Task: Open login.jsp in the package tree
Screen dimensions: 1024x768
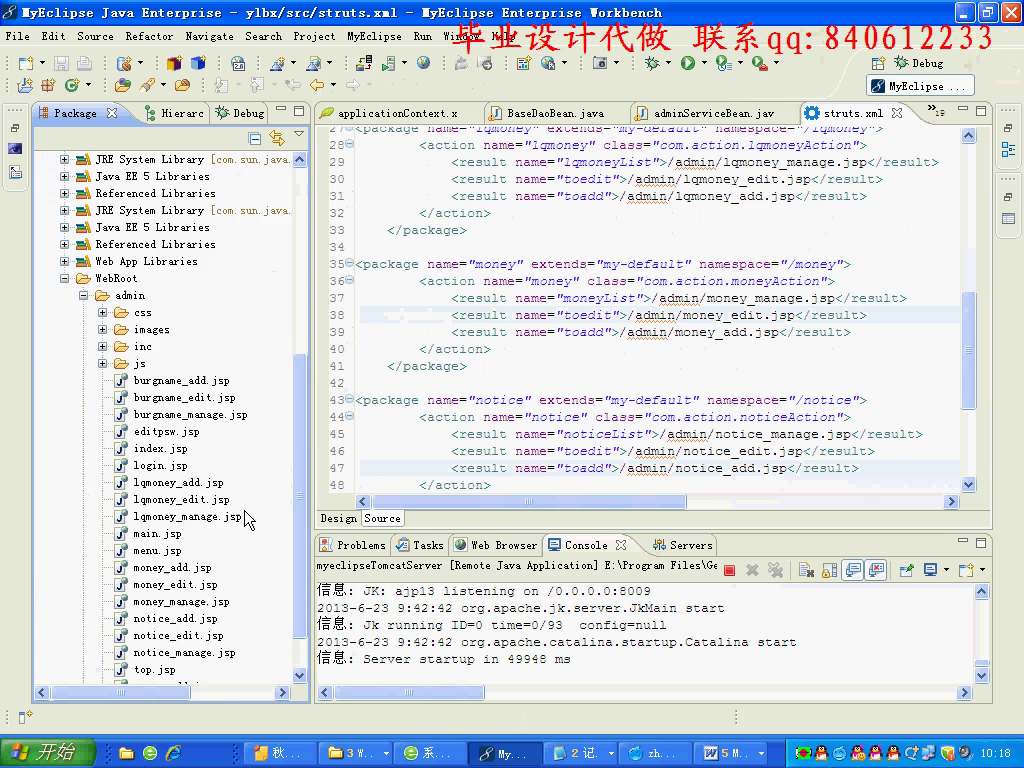Action: tap(160, 465)
